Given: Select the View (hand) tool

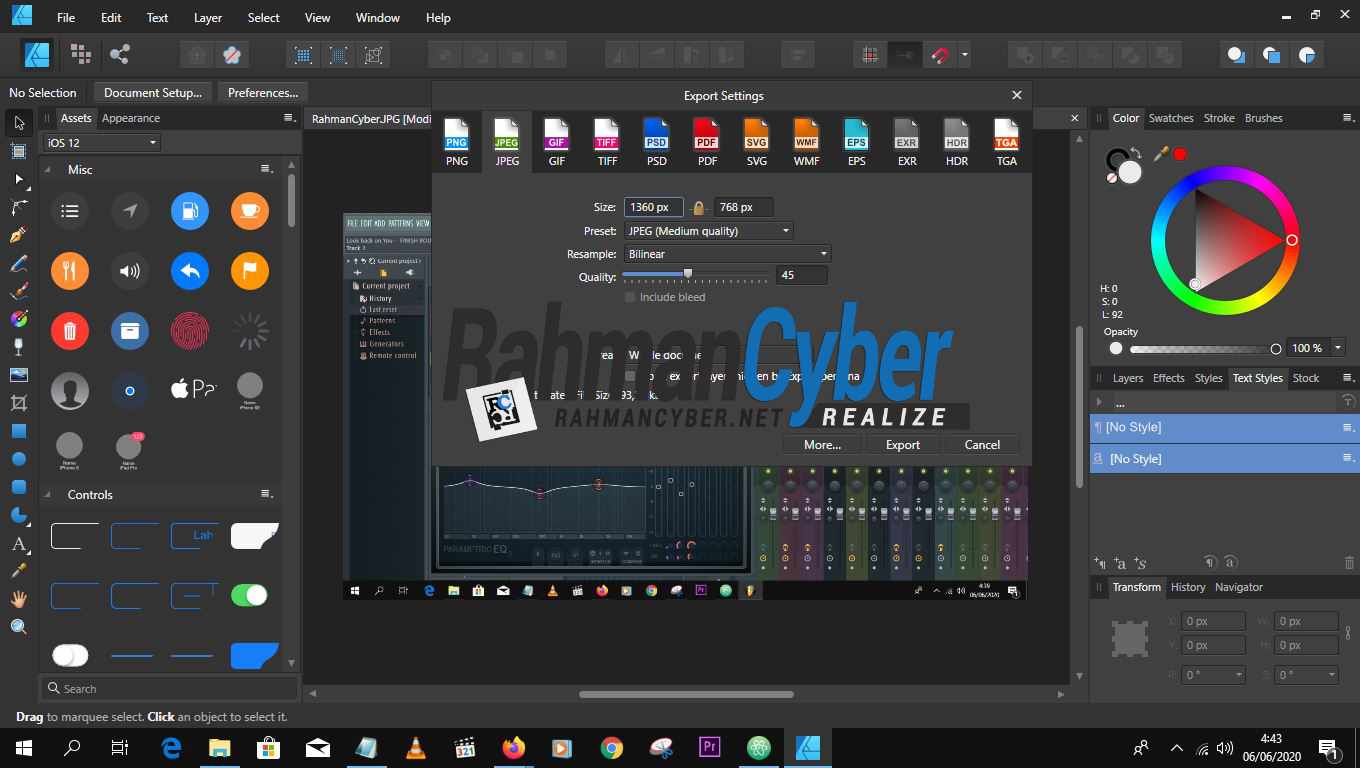Looking at the screenshot, I should coord(19,599).
